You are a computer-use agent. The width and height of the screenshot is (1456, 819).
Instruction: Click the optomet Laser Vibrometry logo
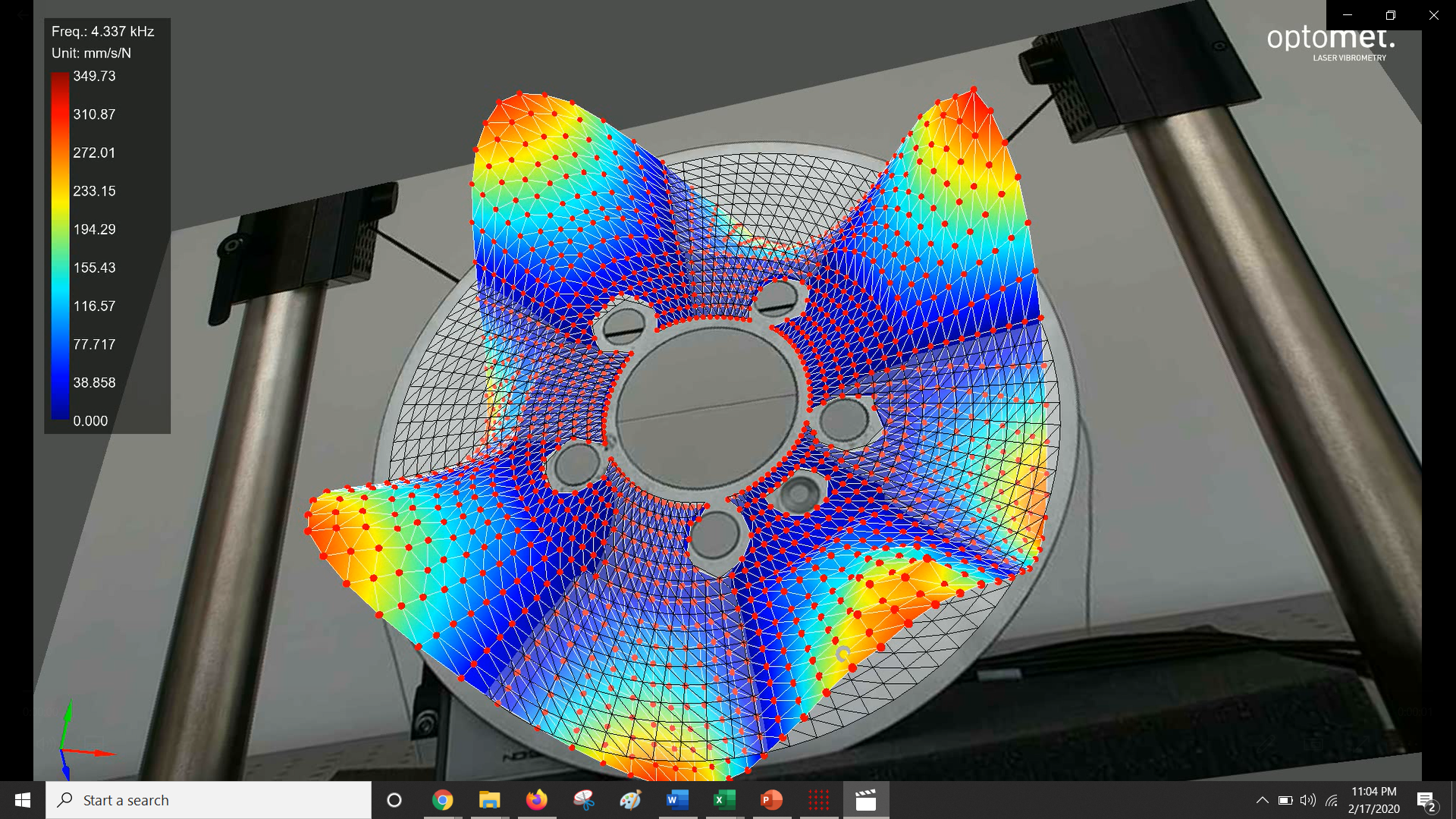(1331, 42)
